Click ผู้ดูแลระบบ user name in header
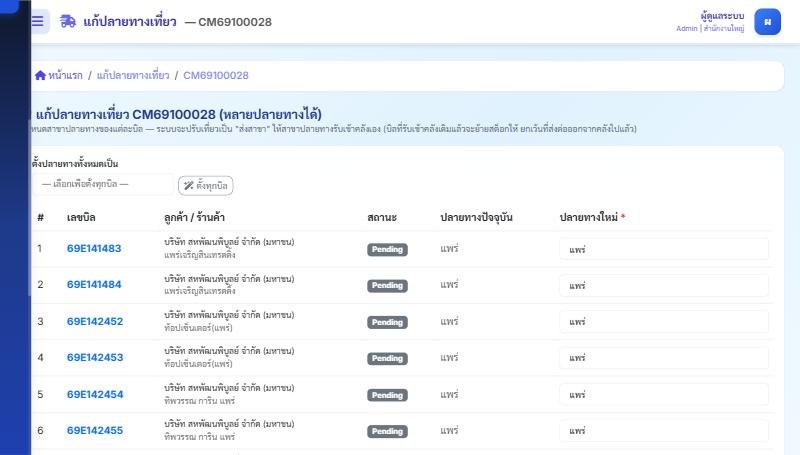The image size is (800, 455). click(722, 16)
